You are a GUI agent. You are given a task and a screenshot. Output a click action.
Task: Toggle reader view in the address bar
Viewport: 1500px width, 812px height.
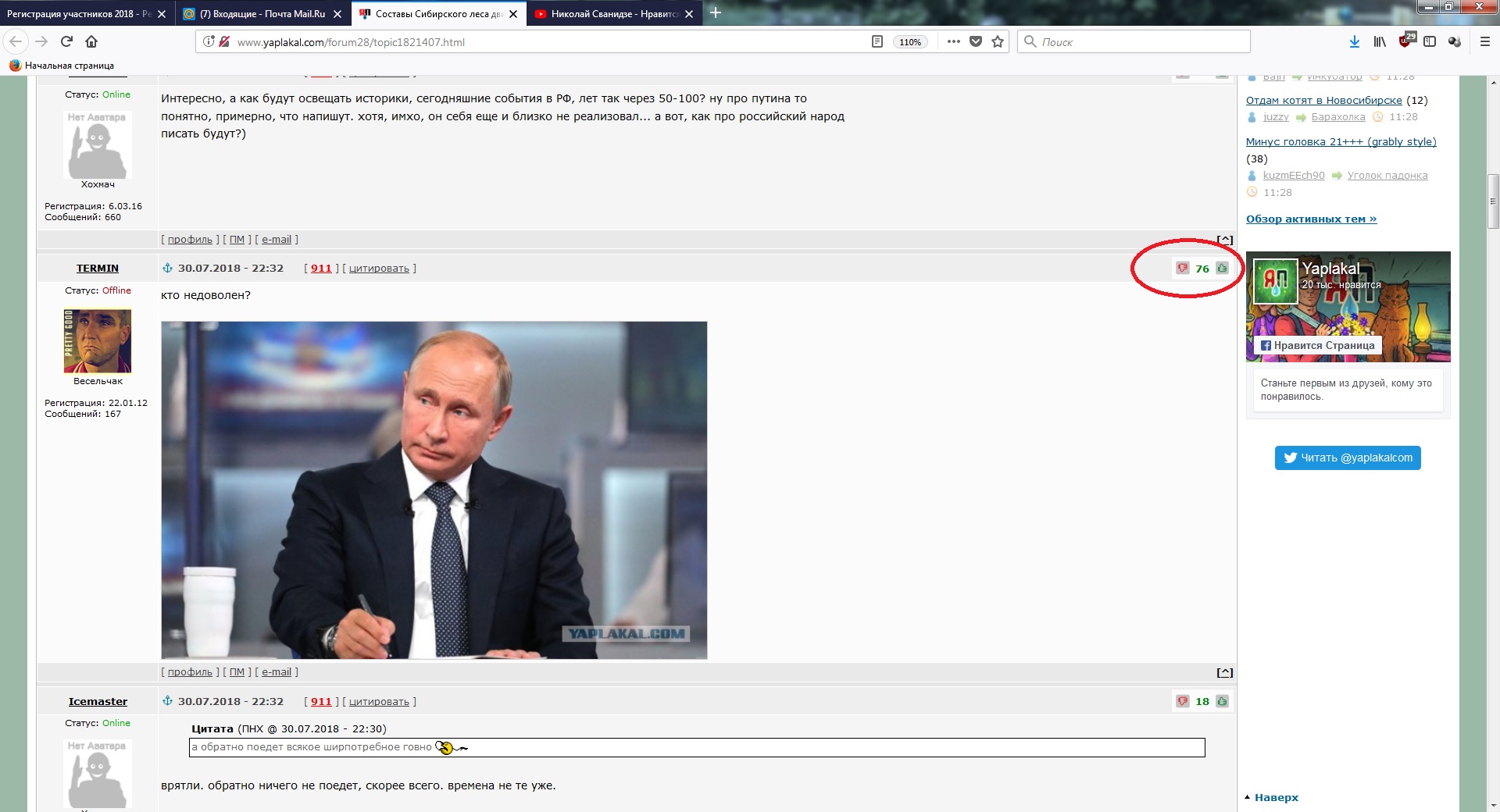click(877, 41)
